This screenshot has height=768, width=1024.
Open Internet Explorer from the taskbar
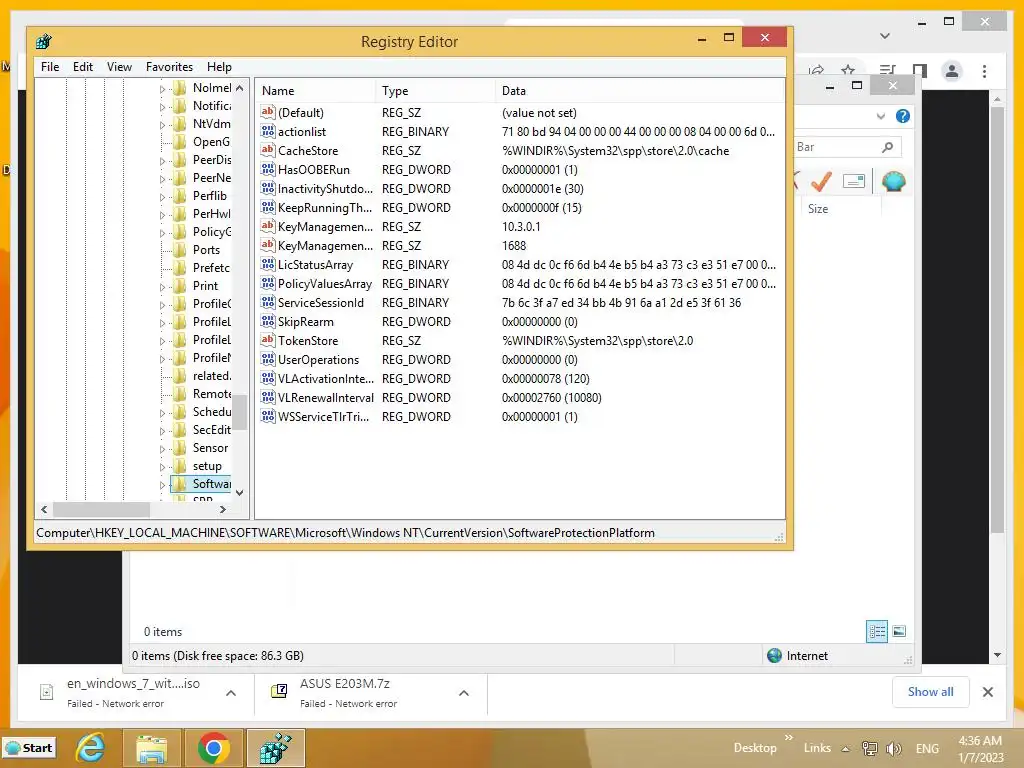click(x=90, y=748)
